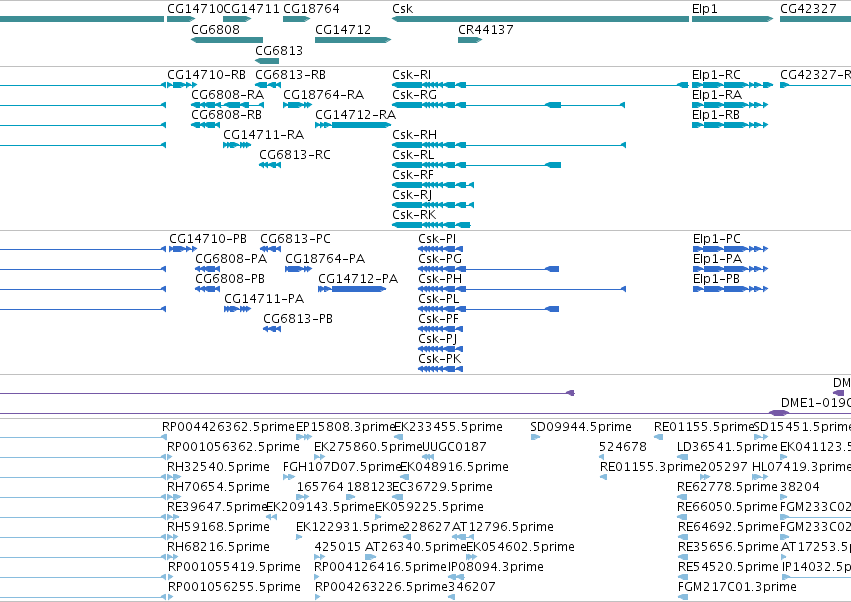Click protein CG6813-PB
The image size is (851, 602).
coord(298,319)
